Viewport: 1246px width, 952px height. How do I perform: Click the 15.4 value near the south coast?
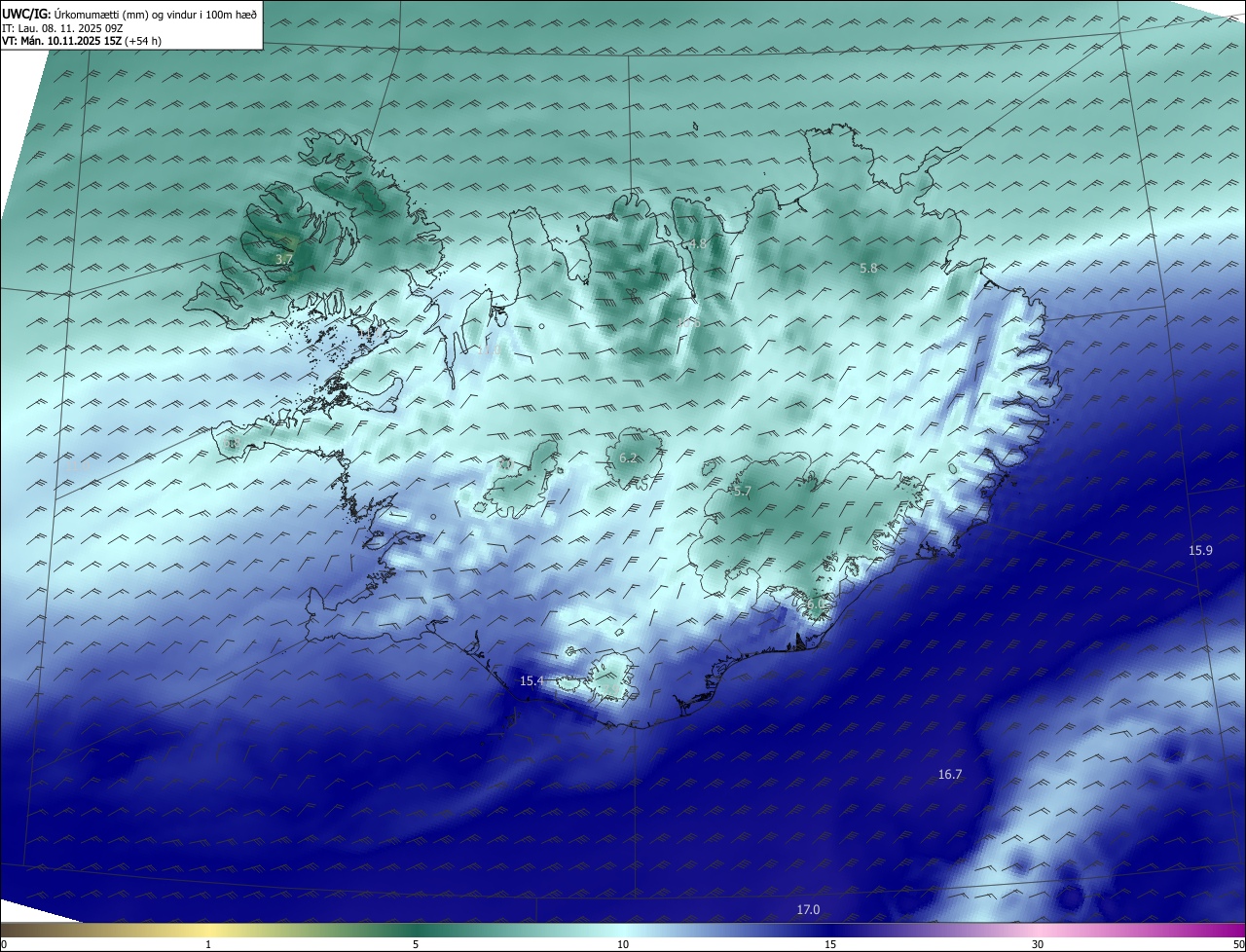[531, 681]
